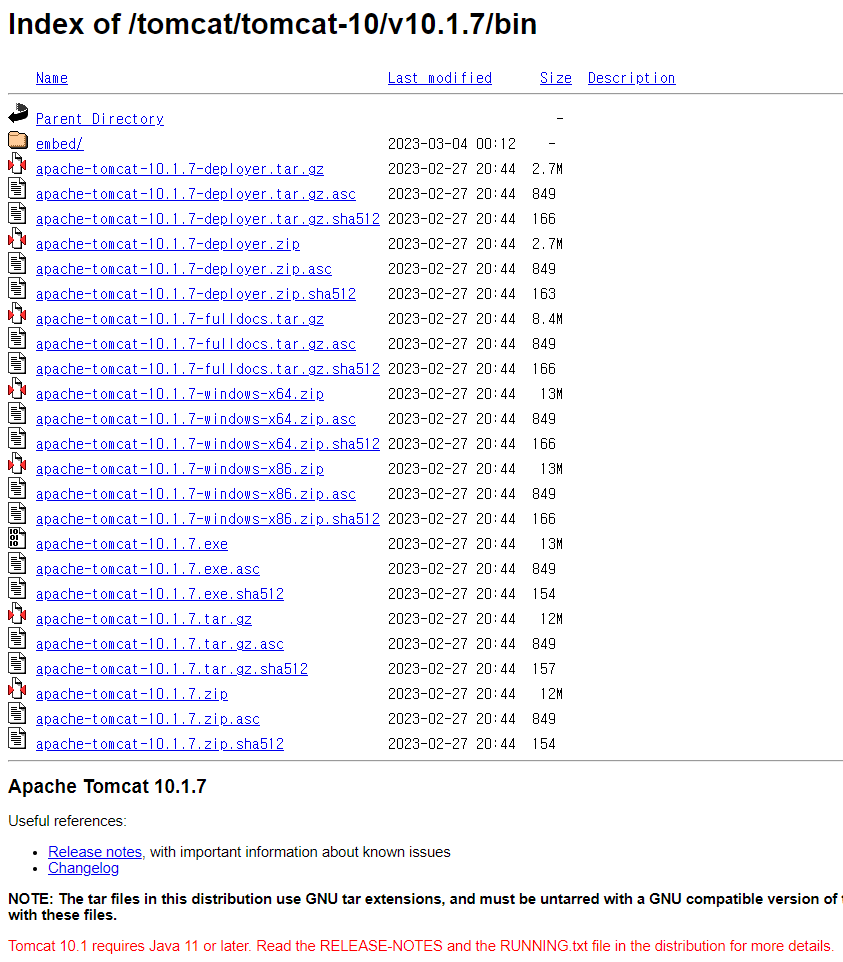Image resolution: width=843 pixels, height=962 pixels.
Task: Click the compressed icon beside apache-tomcat-10.1.7.zip
Action: pyautogui.click(x=17, y=688)
